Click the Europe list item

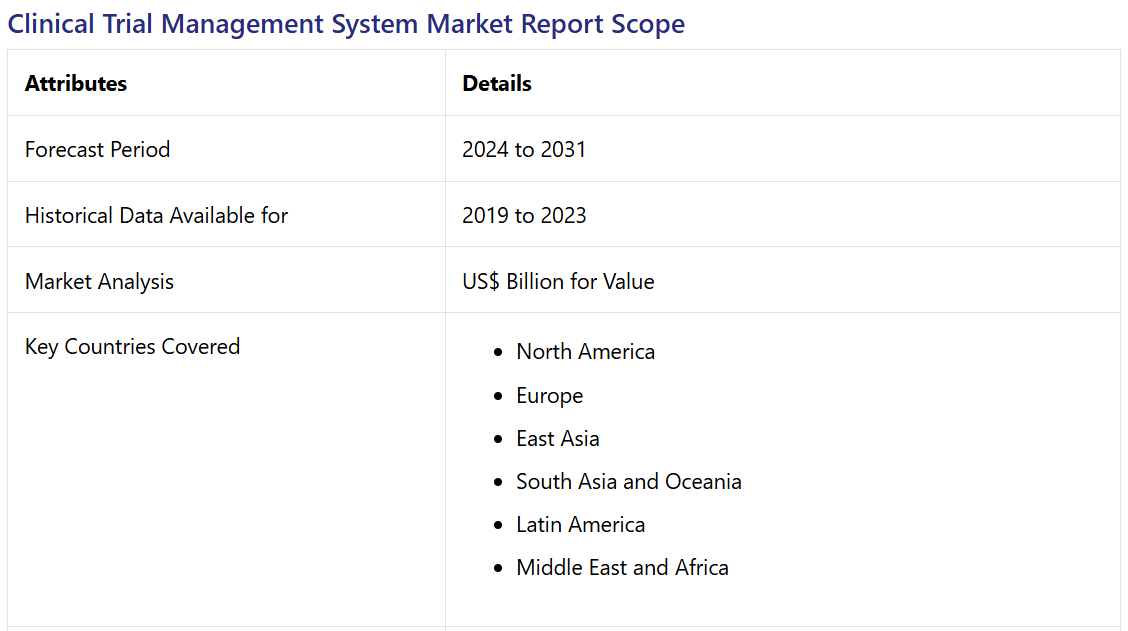pyautogui.click(x=549, y=396)
